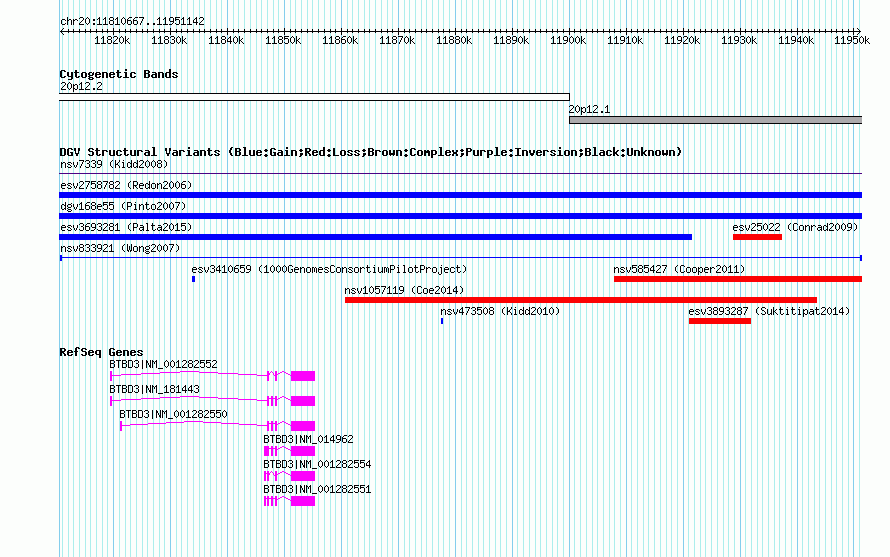Select the 11950k ruler tick label
The image size is (890, 557).
[852, 40]
